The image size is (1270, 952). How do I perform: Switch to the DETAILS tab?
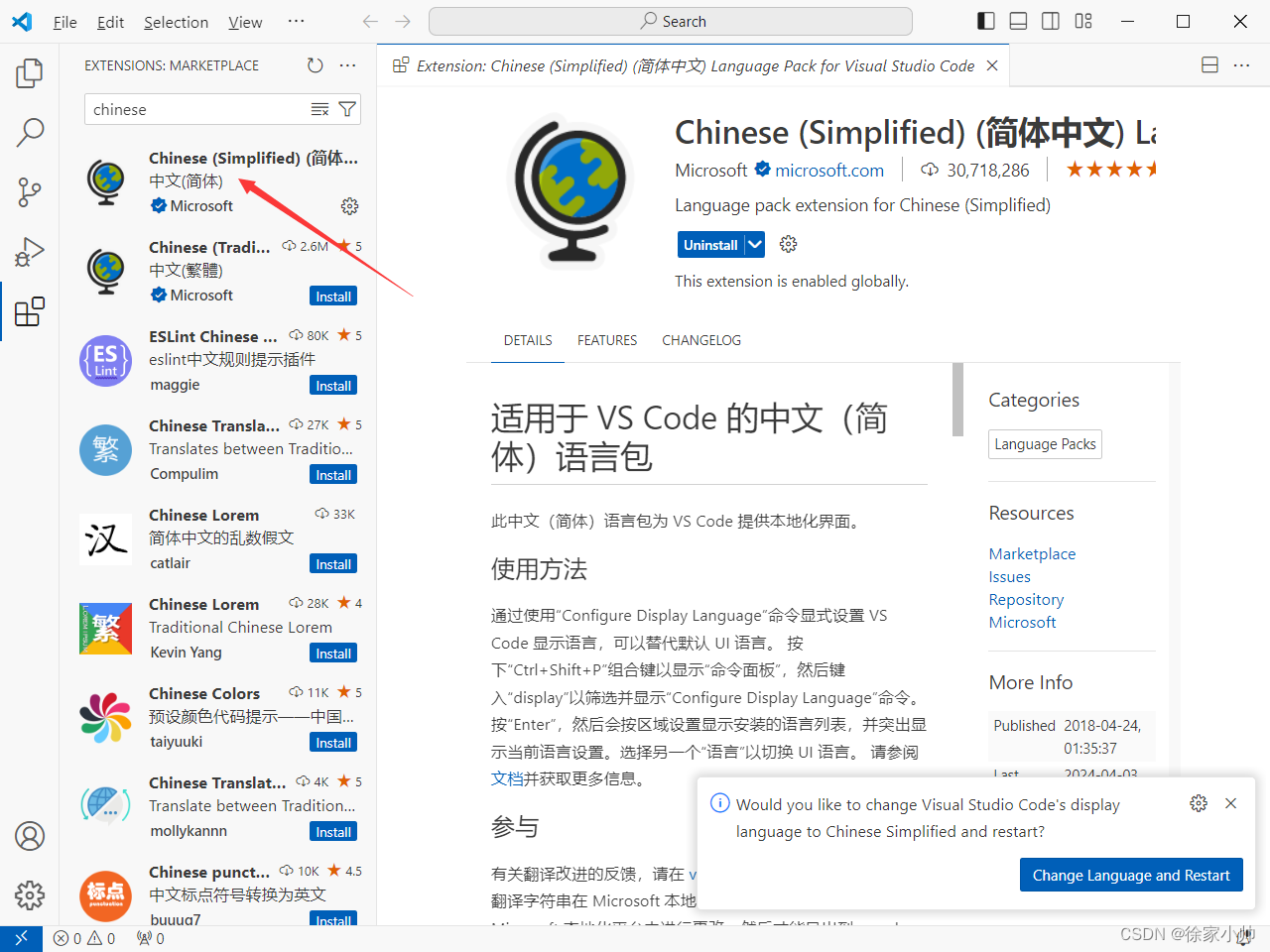click(528, 340)
